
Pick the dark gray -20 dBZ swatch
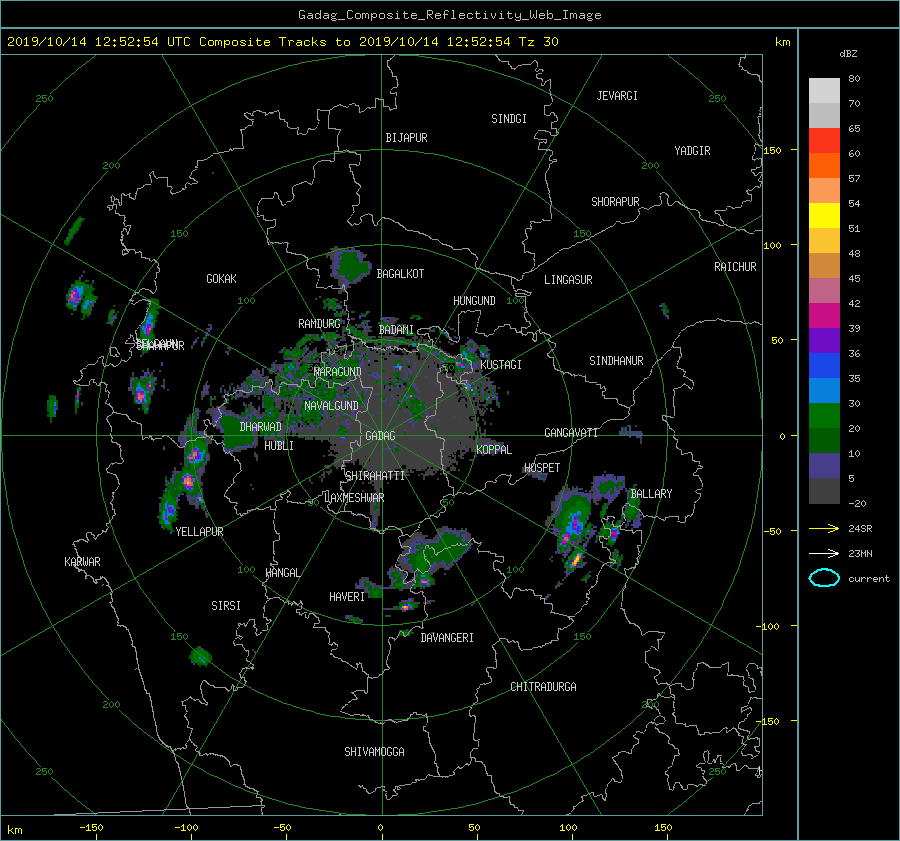(x=824, y=491)
